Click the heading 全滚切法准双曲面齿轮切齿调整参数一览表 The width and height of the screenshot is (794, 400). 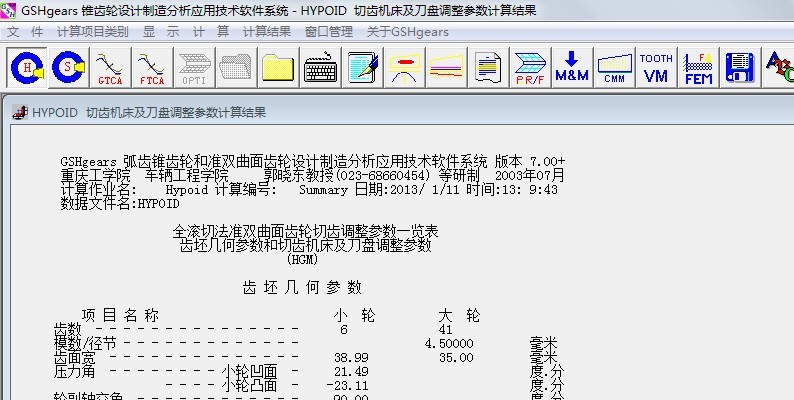click(305, 232)
